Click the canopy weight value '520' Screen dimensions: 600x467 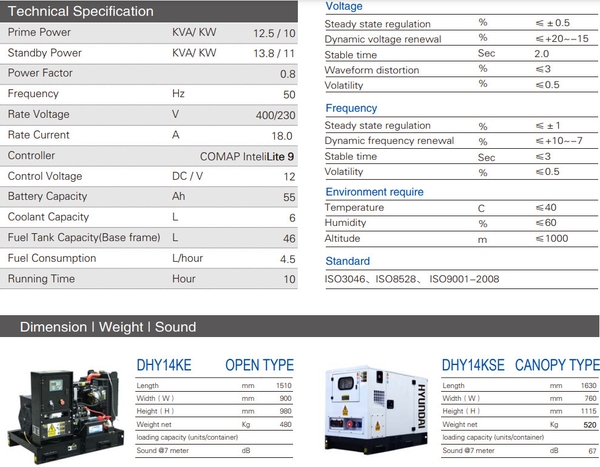[590, 425]
